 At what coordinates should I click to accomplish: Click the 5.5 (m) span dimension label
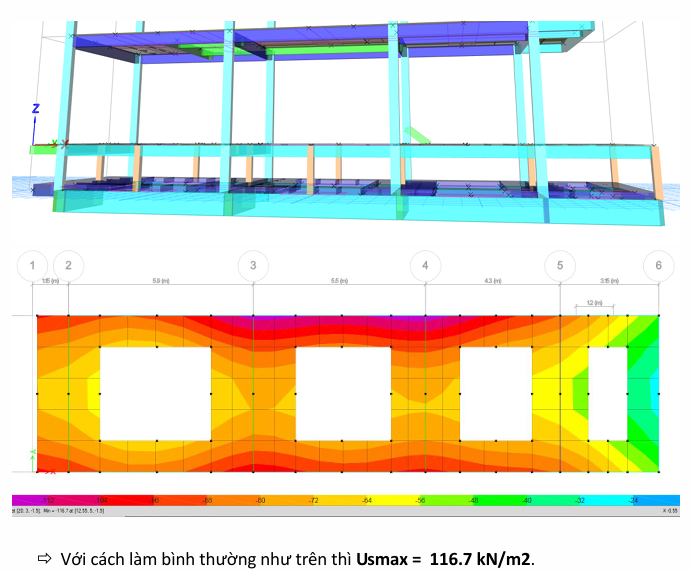click(339, 282)
